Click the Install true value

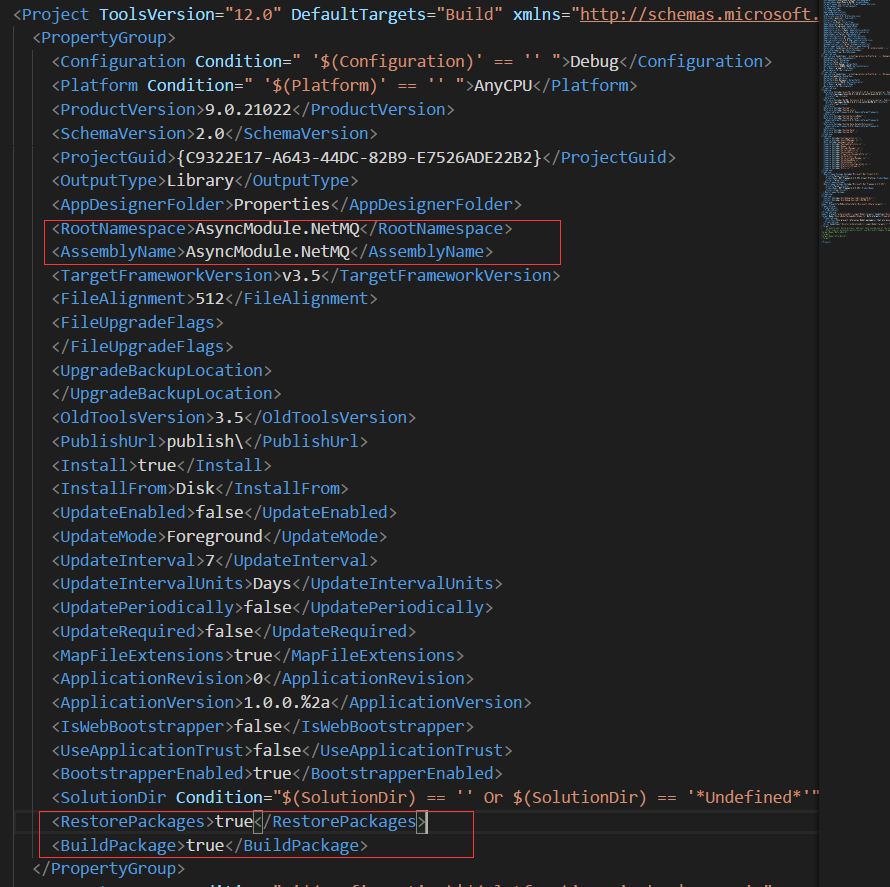click(157, 466)
